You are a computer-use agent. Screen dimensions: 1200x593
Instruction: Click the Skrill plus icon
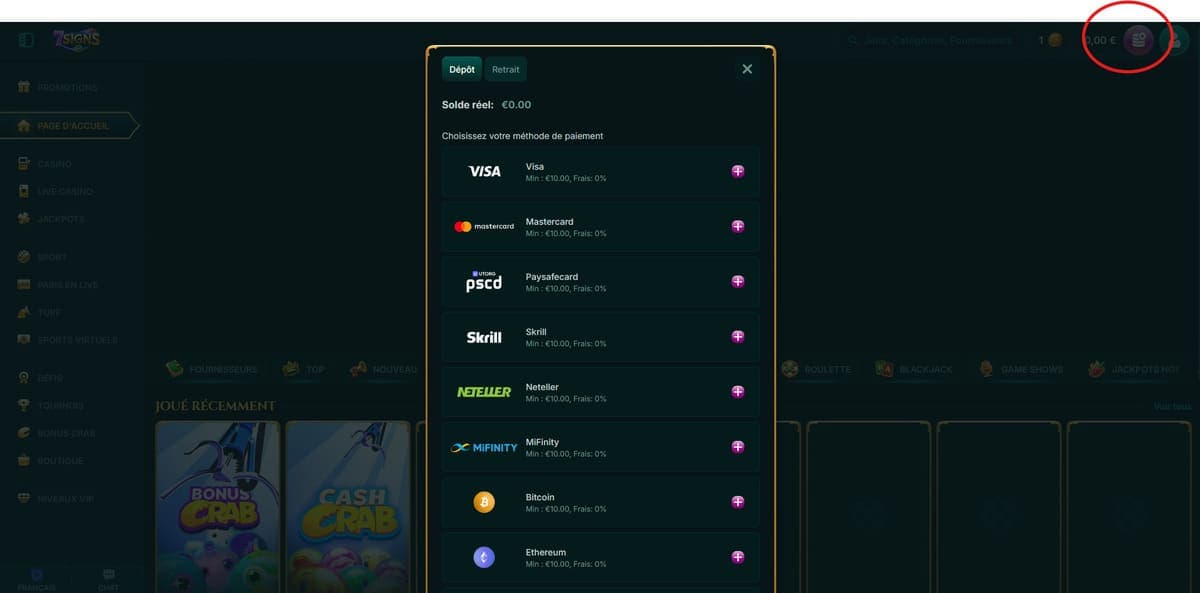click(738, 337)
